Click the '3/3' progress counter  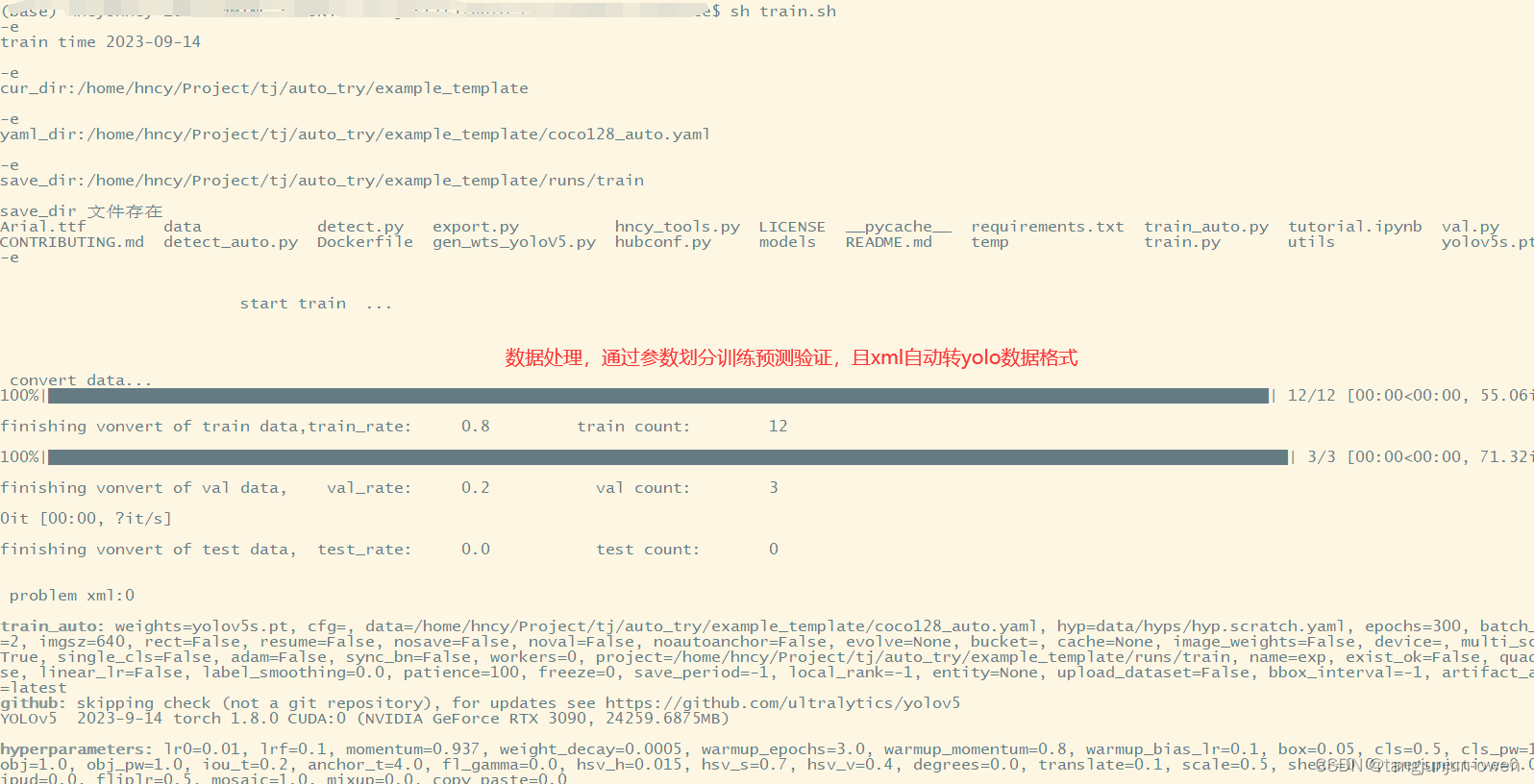click(1322, 457)
